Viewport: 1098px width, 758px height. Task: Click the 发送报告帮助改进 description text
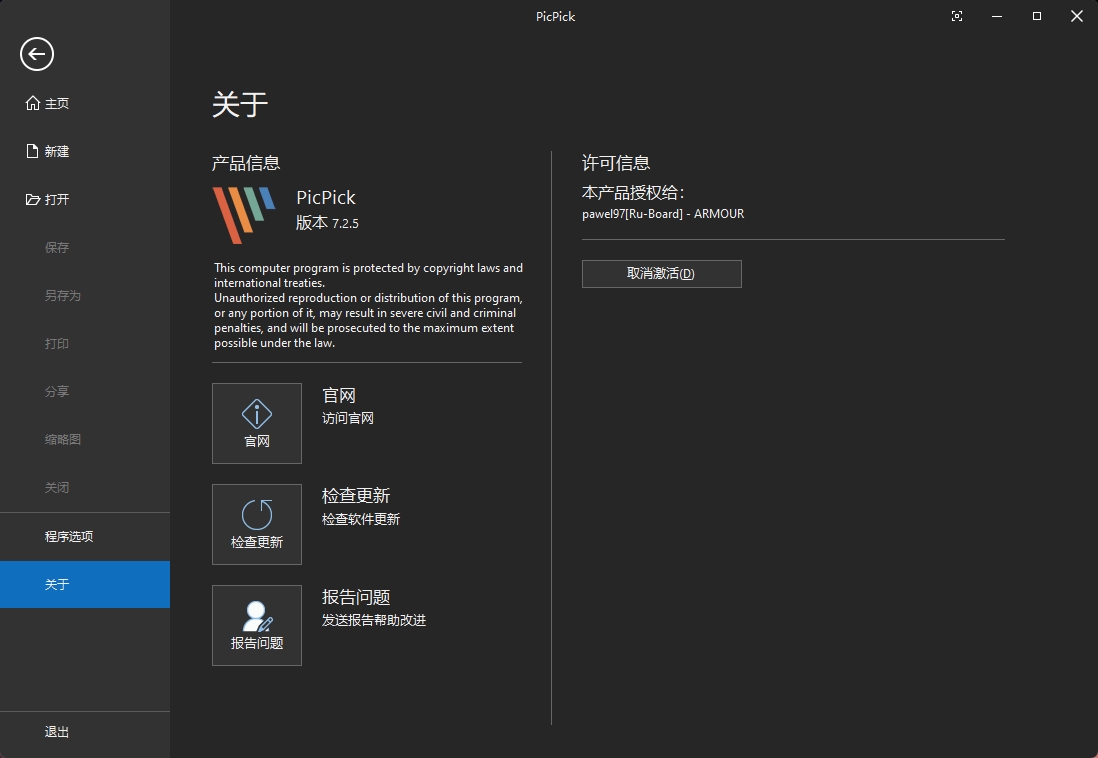click(374, 620)
